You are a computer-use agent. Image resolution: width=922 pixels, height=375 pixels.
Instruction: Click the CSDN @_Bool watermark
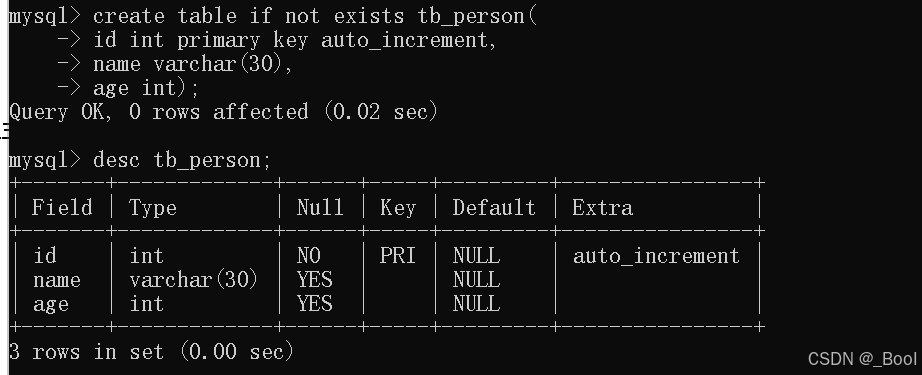click(862, 359)
